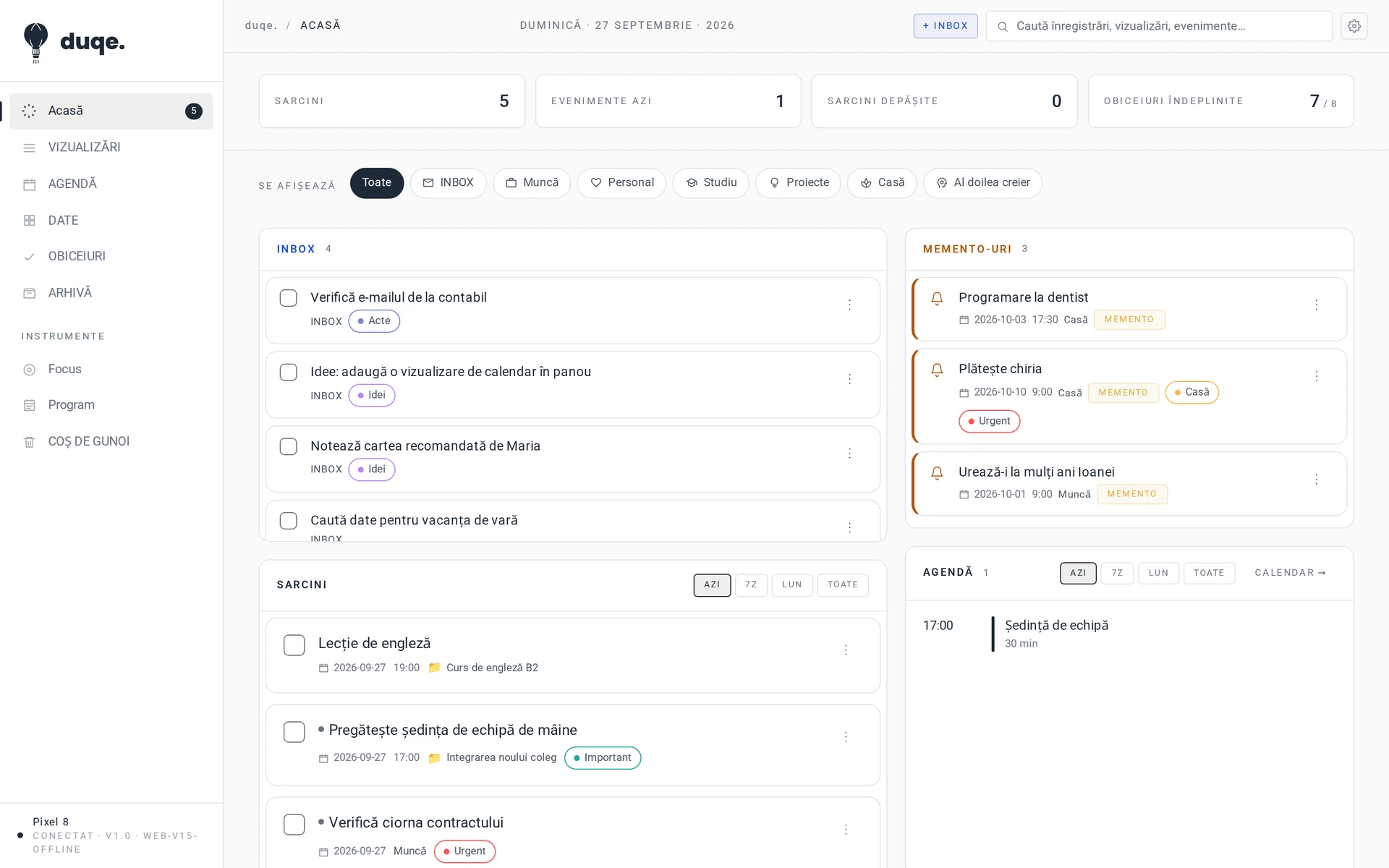The height and width of the screenshot is (868, 1389).
Task: Check off Caută date pentru vacanța de vară
Action: point(288,521)
